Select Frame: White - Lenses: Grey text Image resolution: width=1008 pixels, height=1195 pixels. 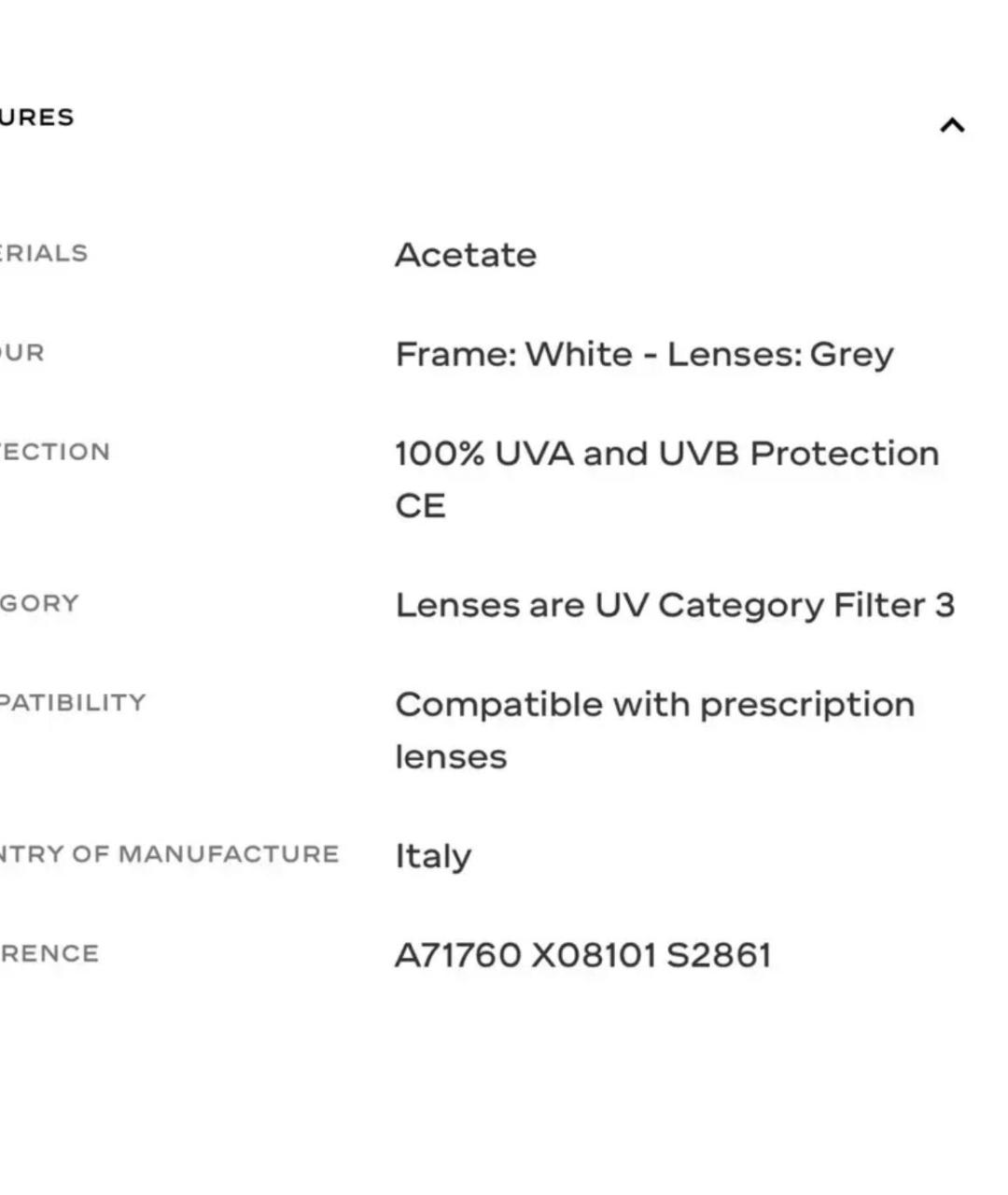click(644, 355)
